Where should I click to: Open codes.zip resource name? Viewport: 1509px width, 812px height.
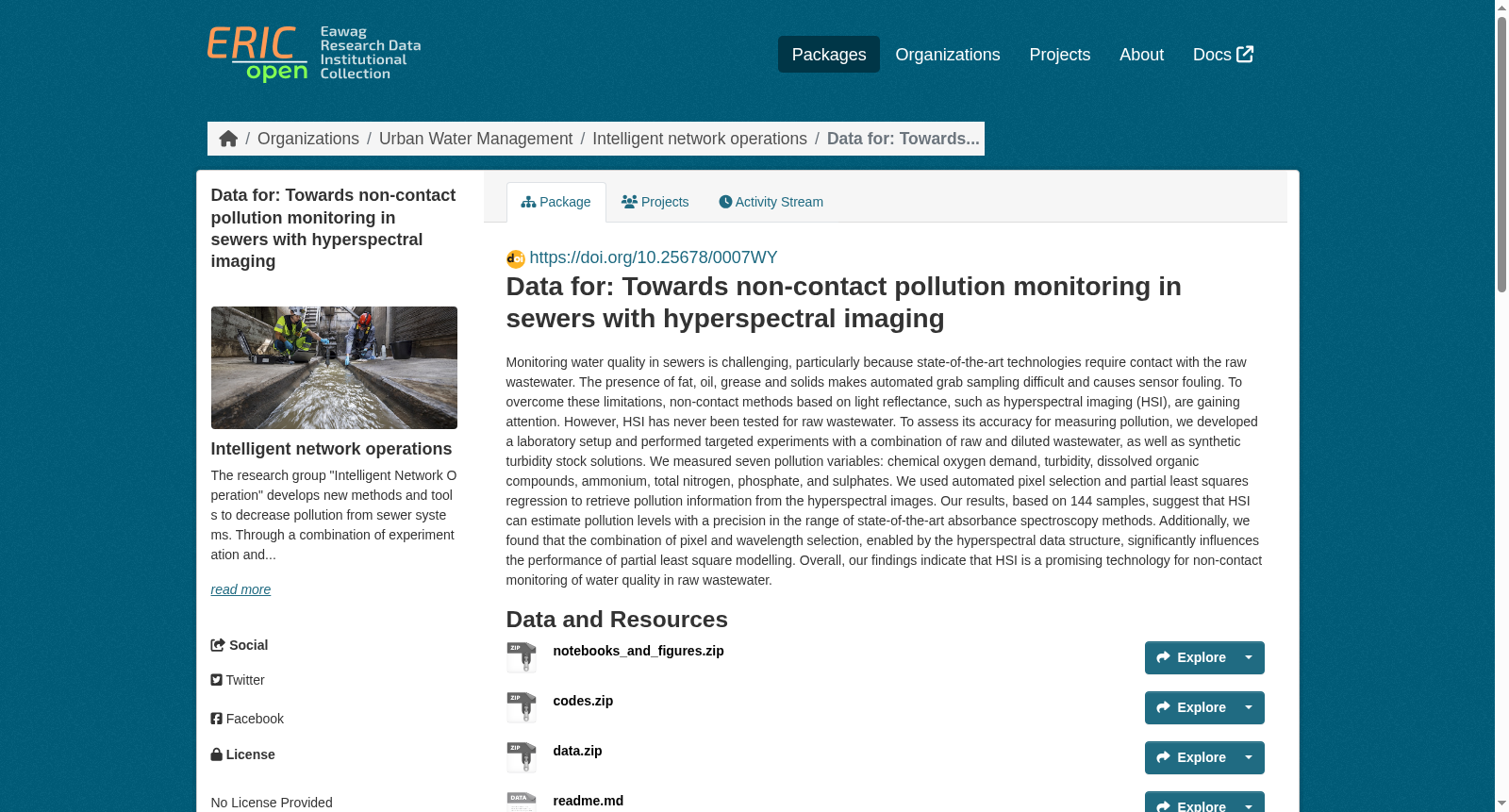[x=583, y=701]
